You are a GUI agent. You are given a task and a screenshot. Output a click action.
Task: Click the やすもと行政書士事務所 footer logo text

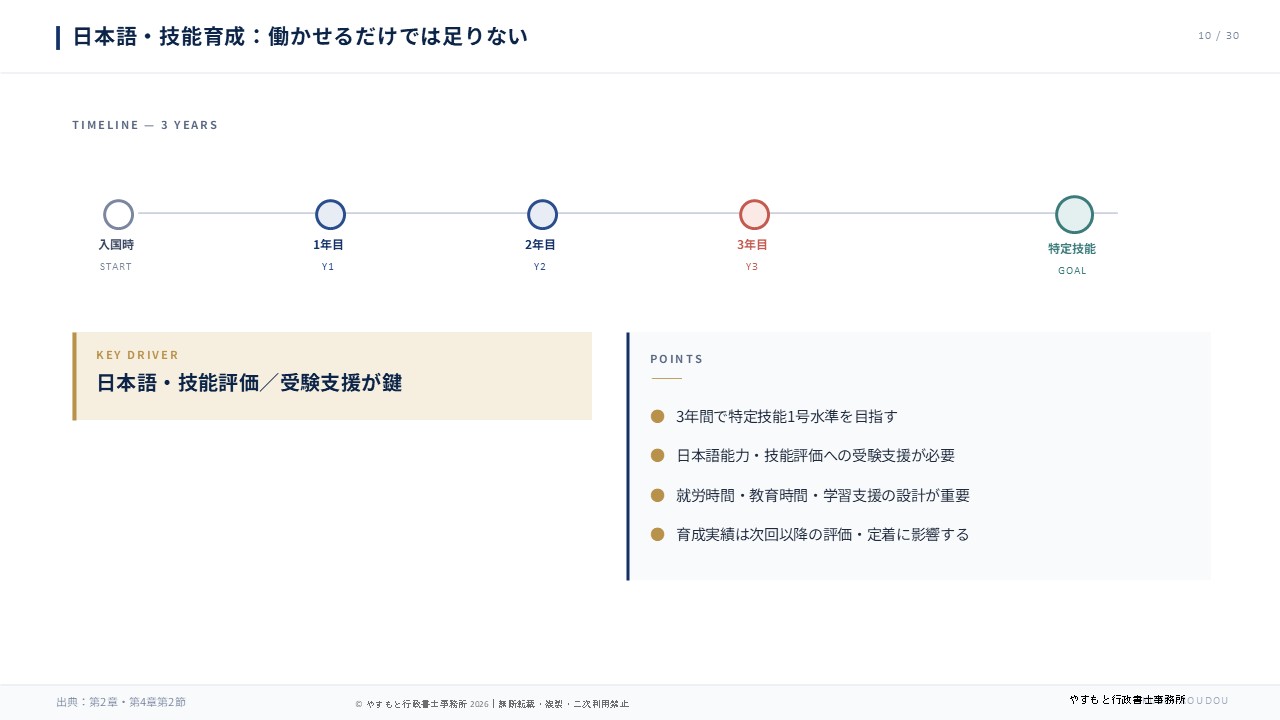click(1127, 700)
